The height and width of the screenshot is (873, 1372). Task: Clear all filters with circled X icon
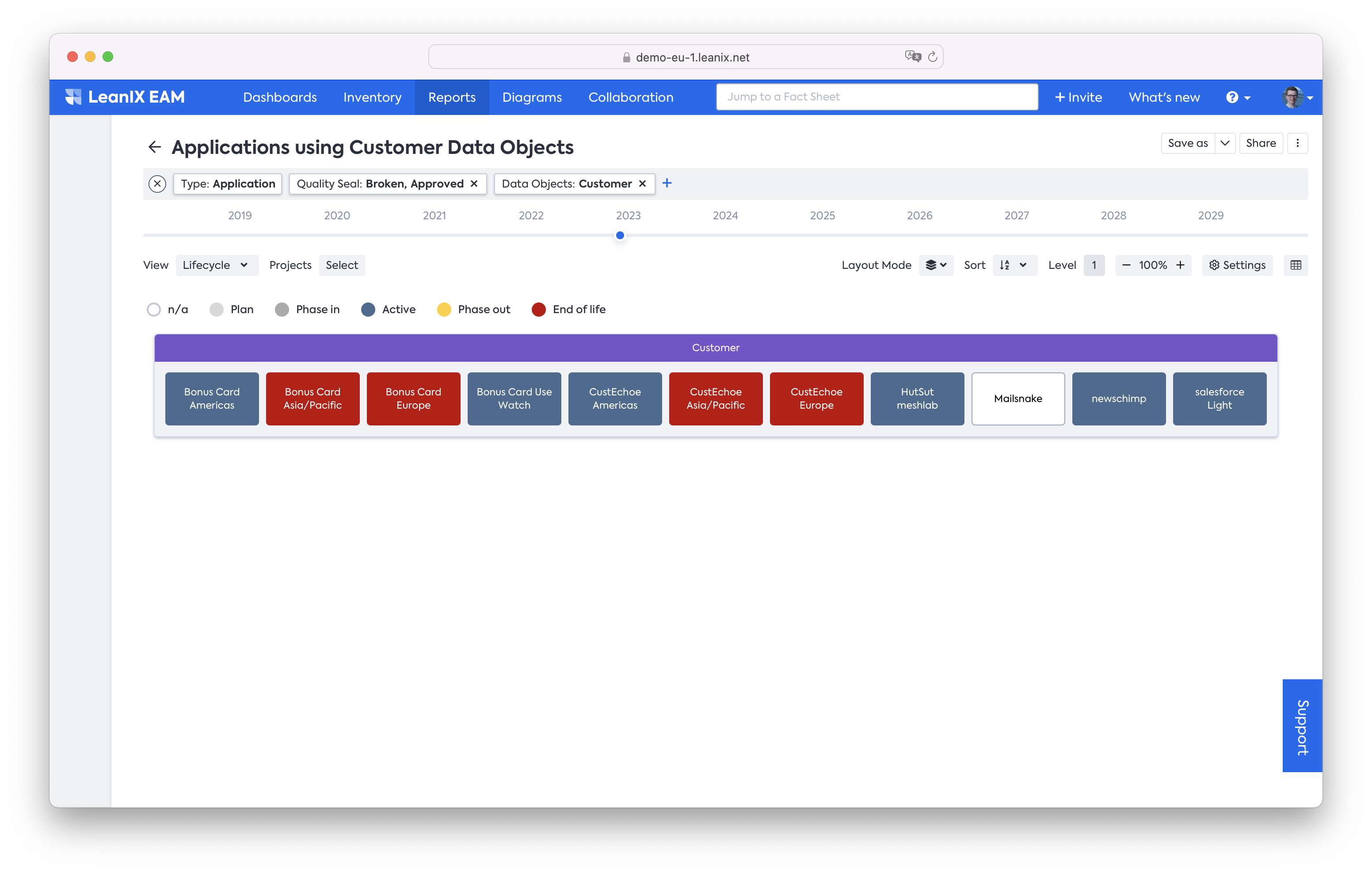[x=157, y=184]
